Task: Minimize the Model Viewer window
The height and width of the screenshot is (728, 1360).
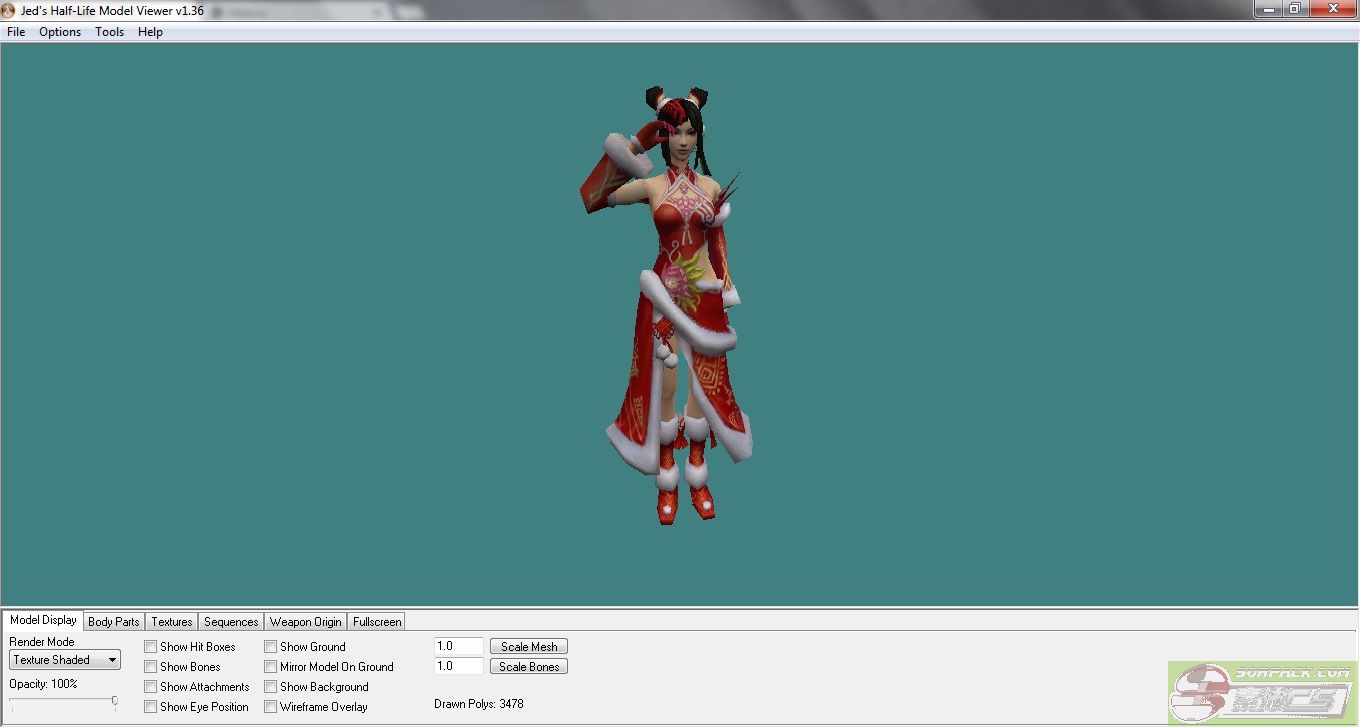Action: point(1268,8)
